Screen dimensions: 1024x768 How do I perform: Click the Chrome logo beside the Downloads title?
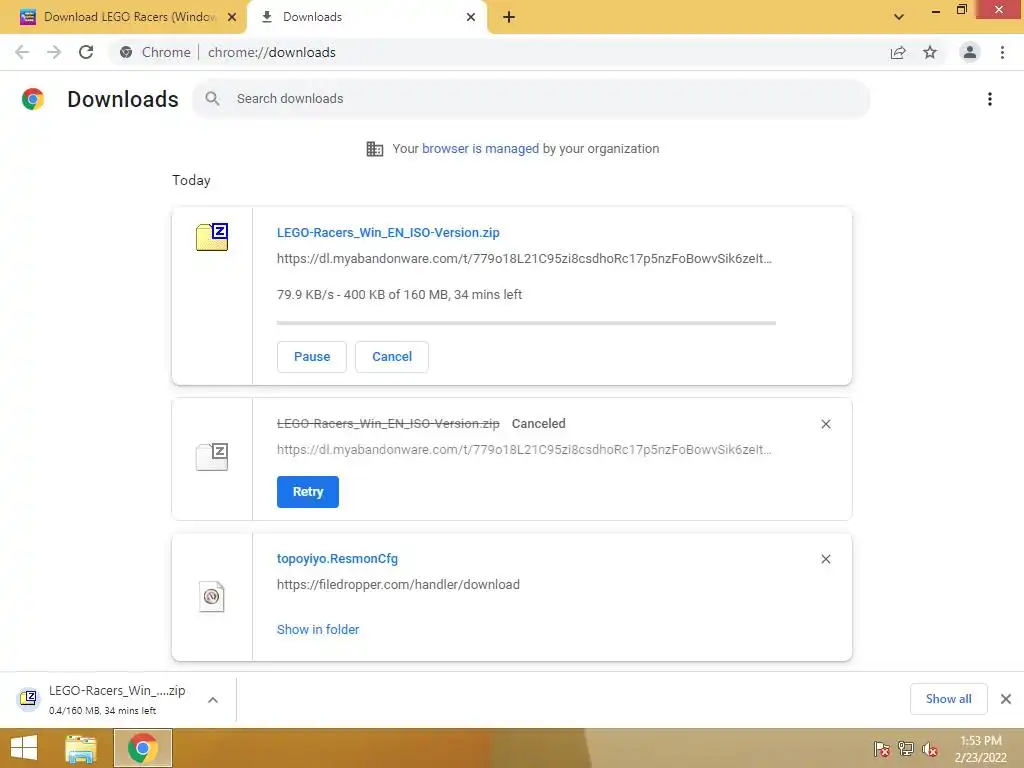33,99
